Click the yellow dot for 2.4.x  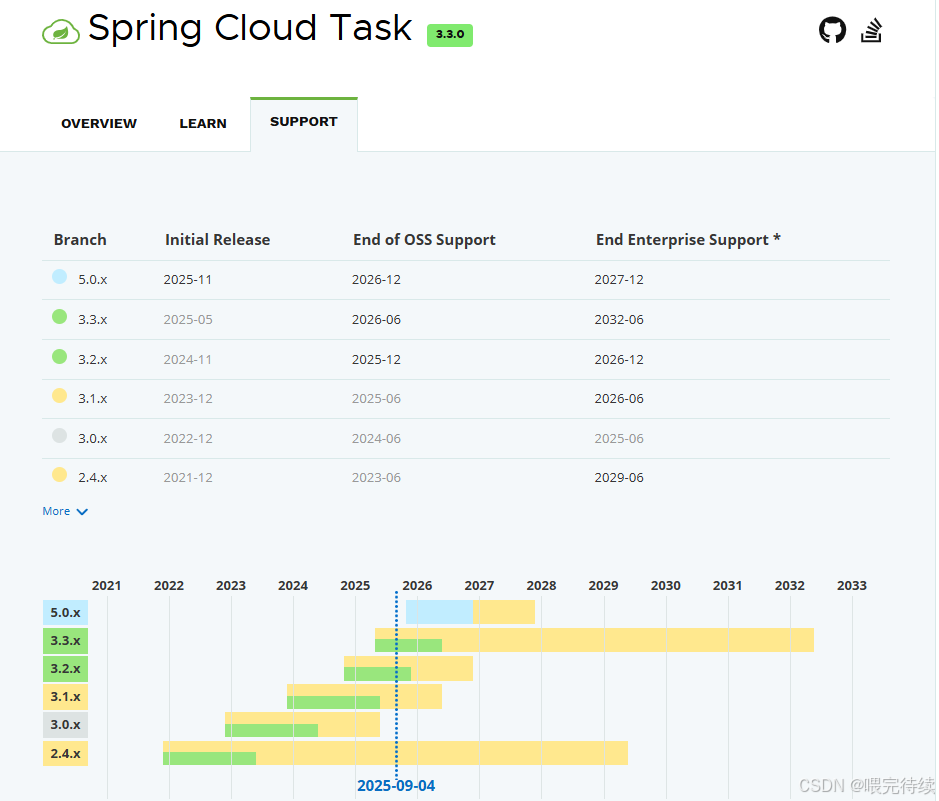tap(59, 475)
